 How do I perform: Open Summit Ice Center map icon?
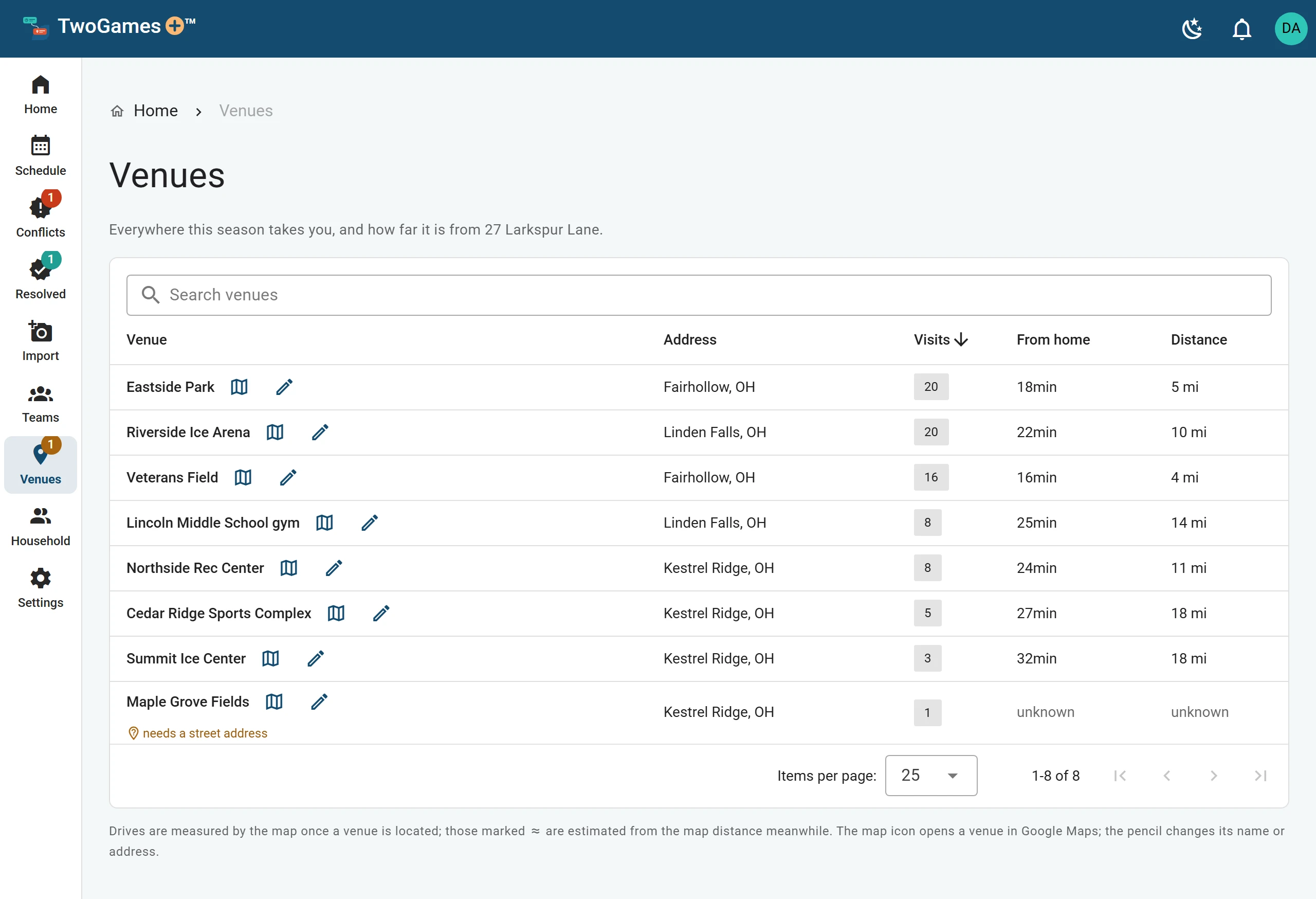(x=271, y=659)
